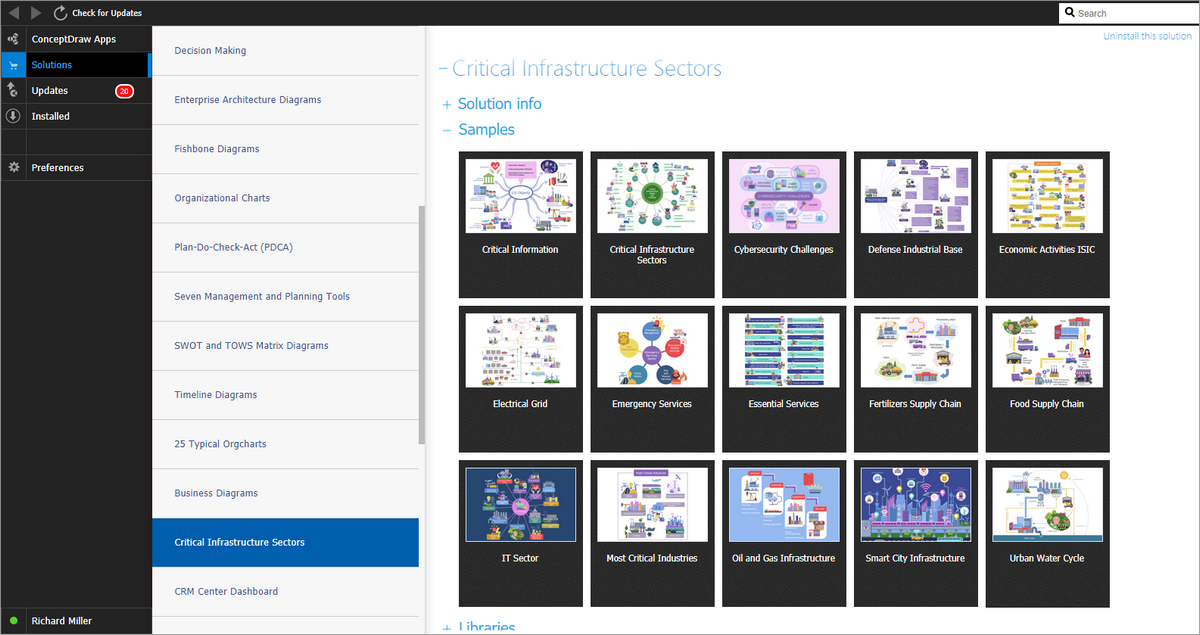Open Preferences from the sidebar
The image size is (1200, 635).
75,167
